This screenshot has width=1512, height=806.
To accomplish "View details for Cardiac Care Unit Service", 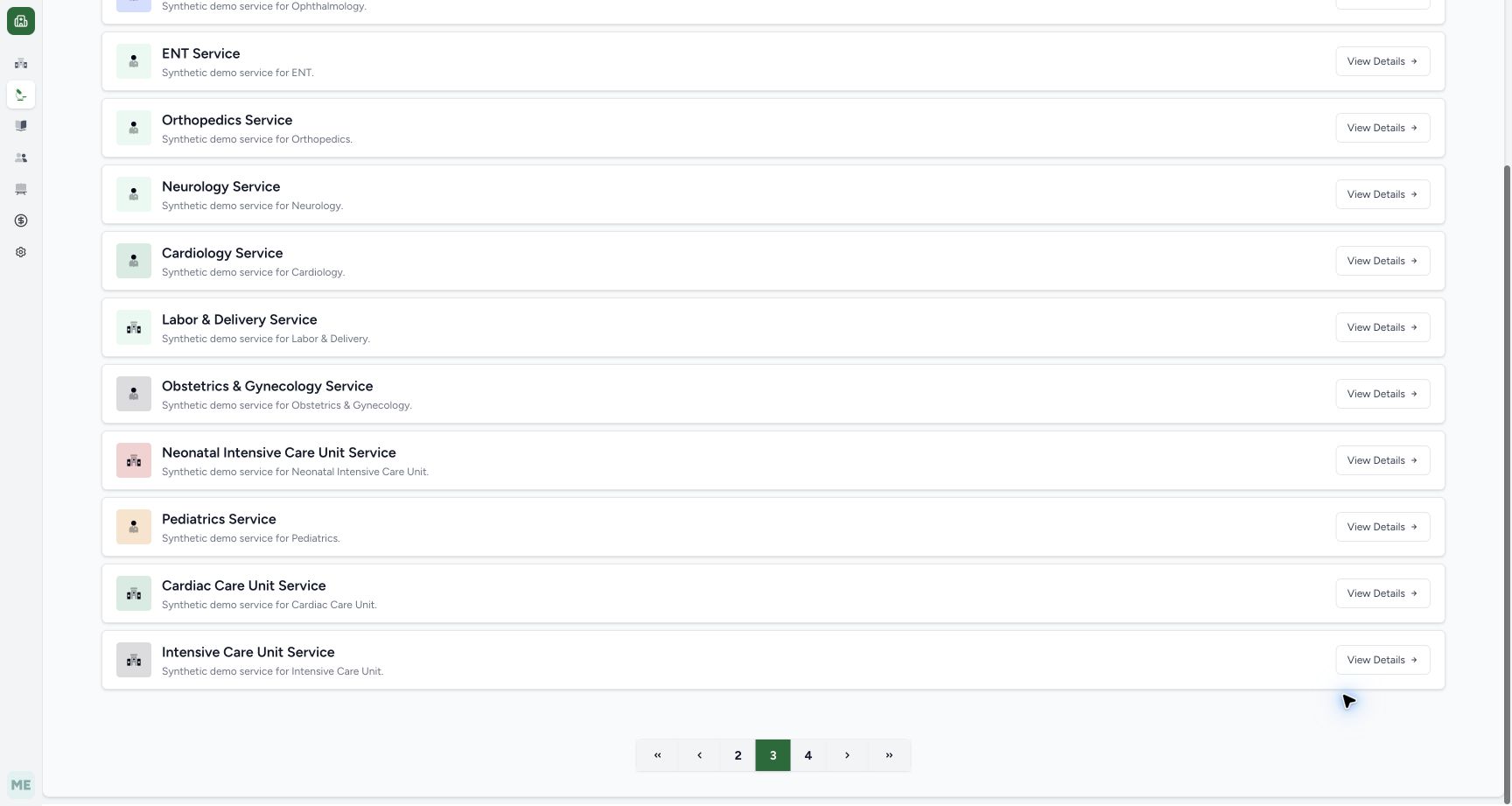I will click(x=1382, y=593).
